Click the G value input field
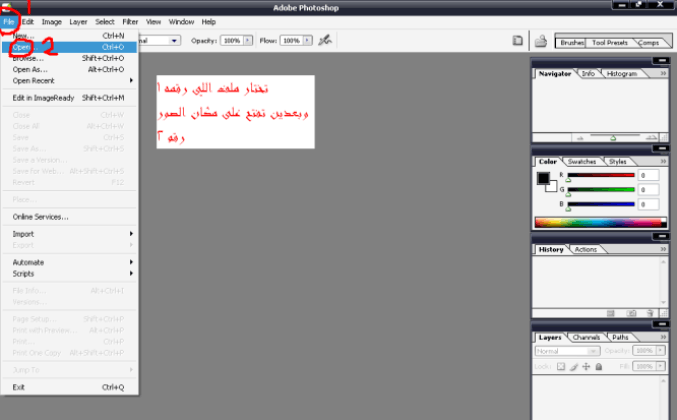This screenshot has height=420, width=677. (648, 189)
